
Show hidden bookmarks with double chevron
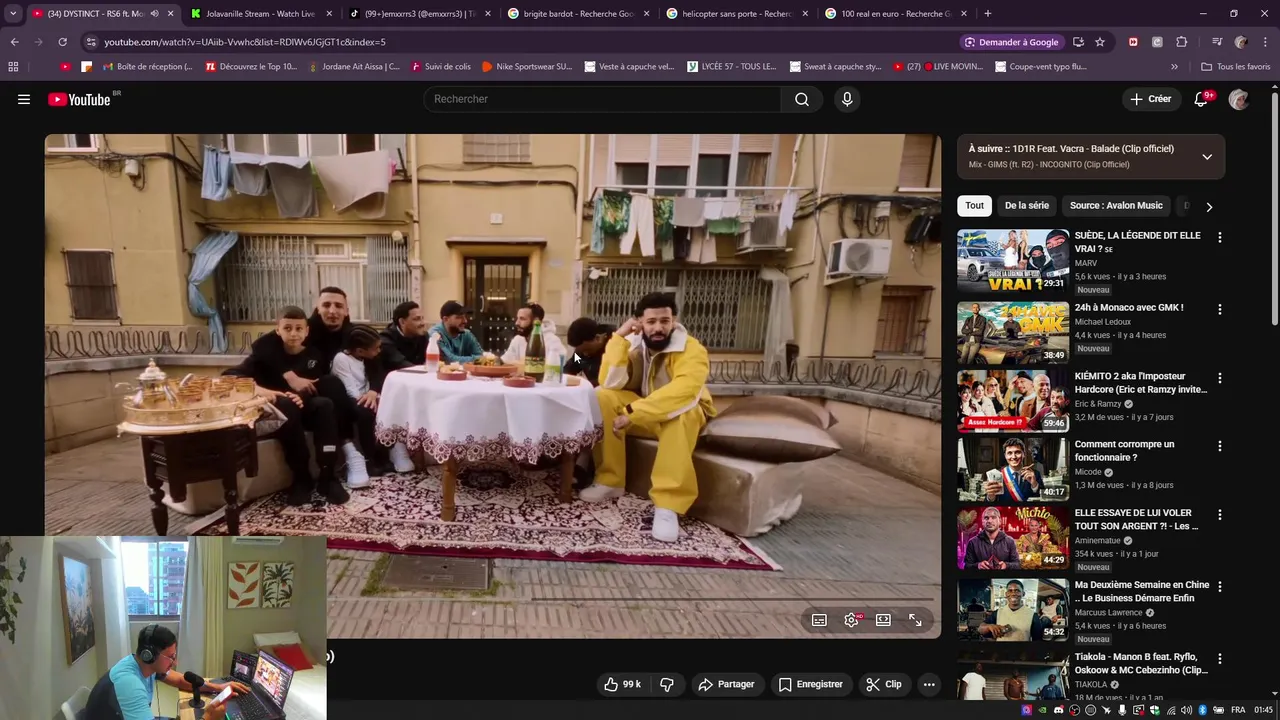click(x=1174, y=67)
